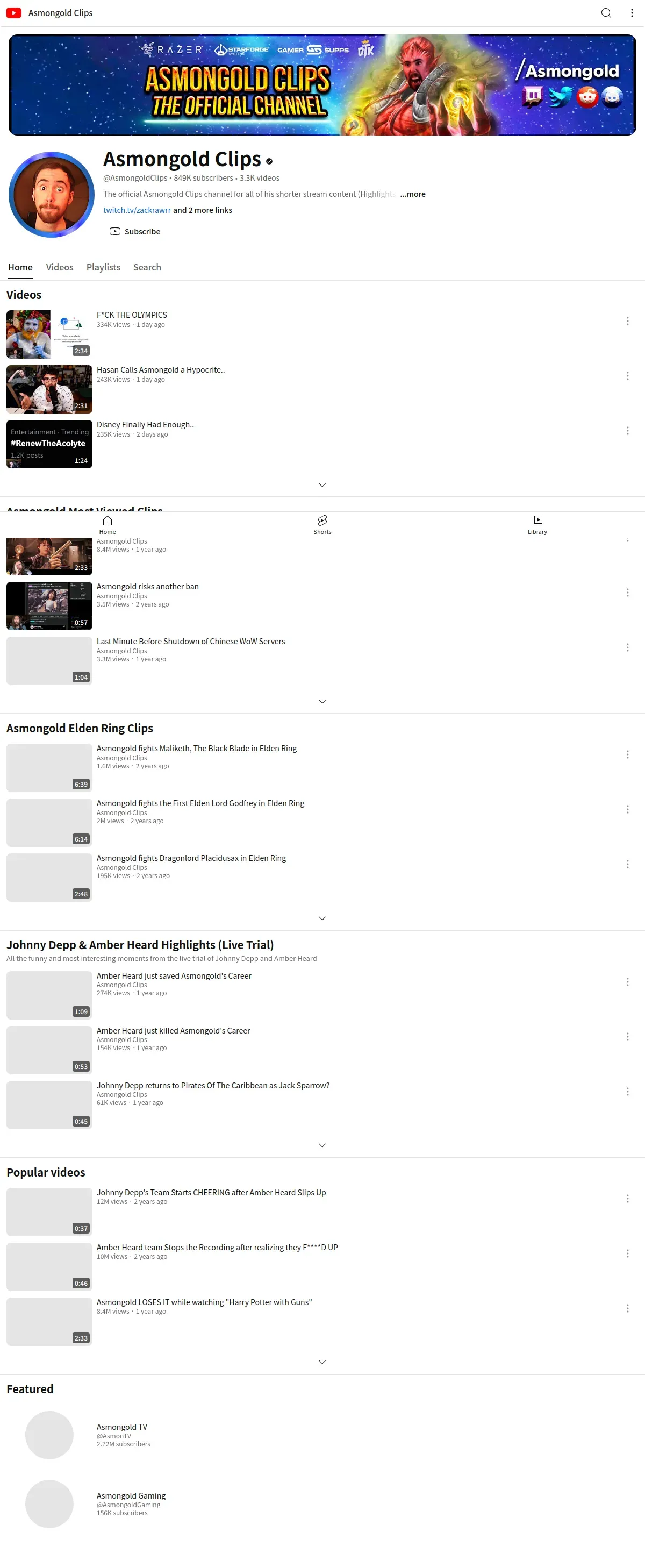Open the Popular videos heading
The height and width of the screenshot is (1568, 645).
46,1172
